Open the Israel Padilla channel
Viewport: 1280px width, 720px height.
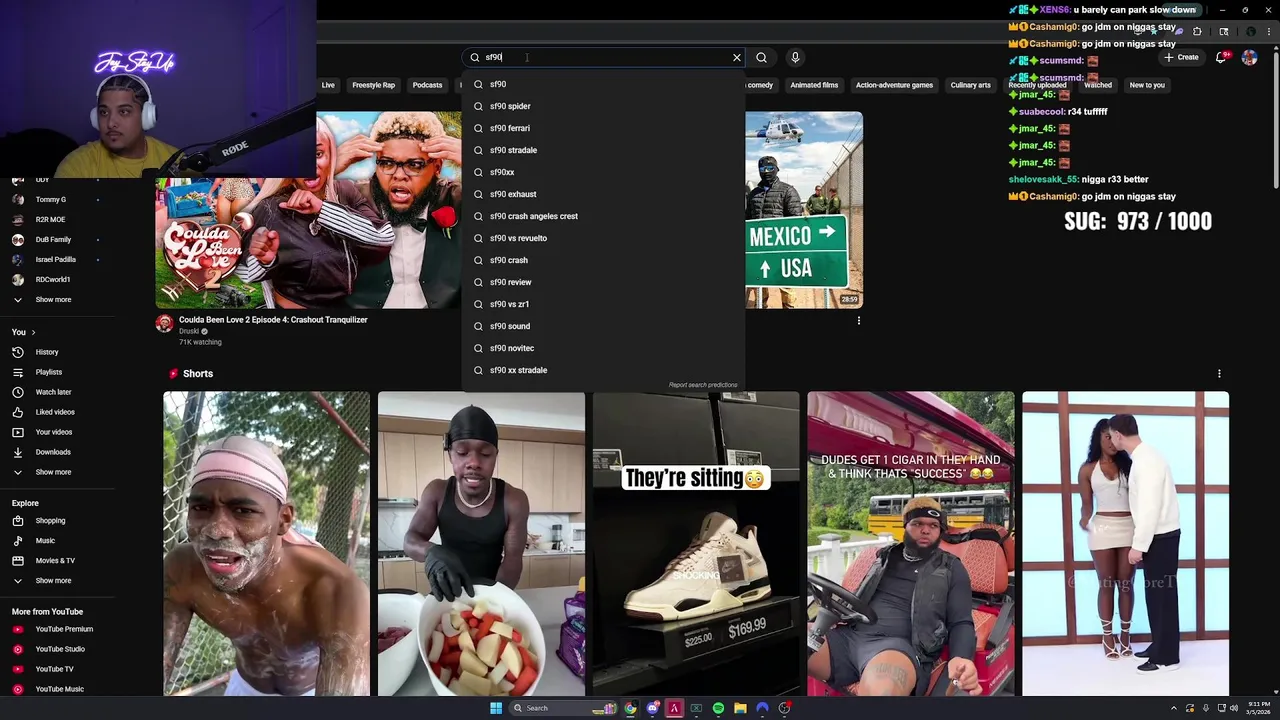[x=57, y=259]
